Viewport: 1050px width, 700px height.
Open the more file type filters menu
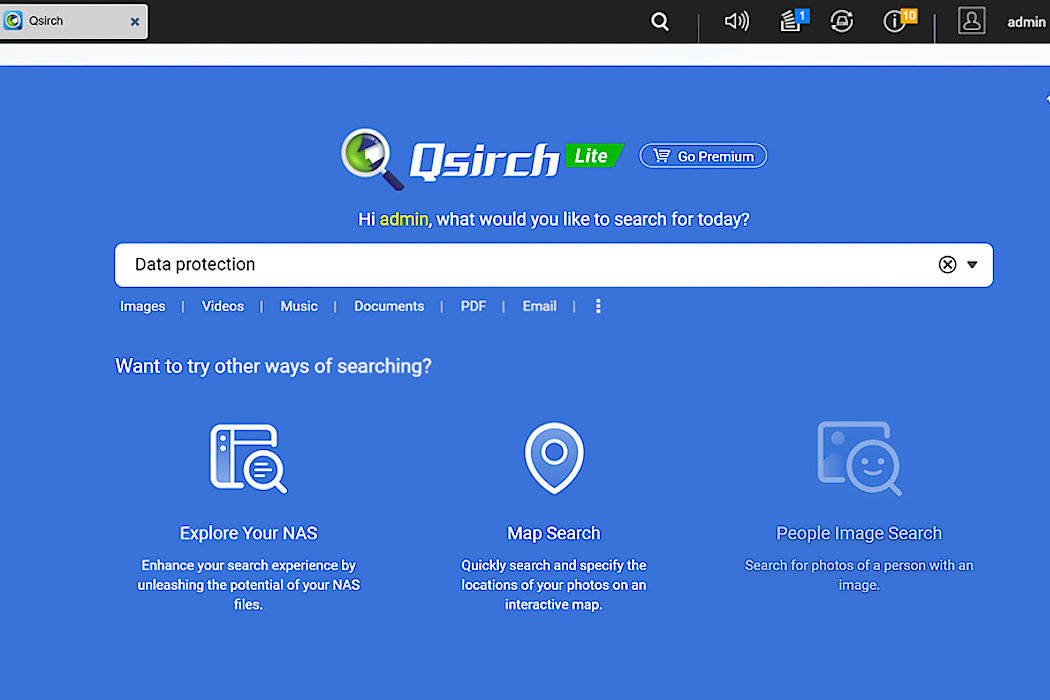[x=598, y=307]
